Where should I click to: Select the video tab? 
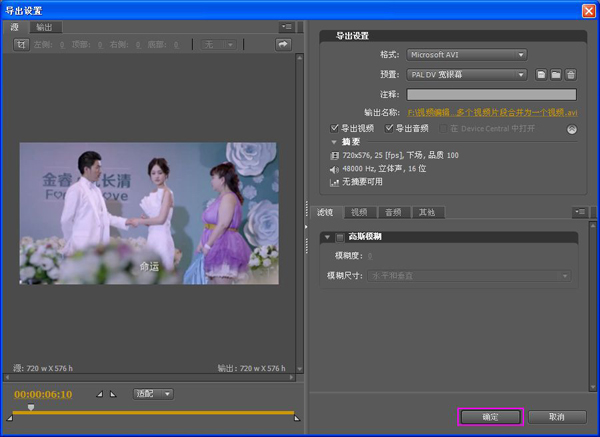tap(359, 212)
